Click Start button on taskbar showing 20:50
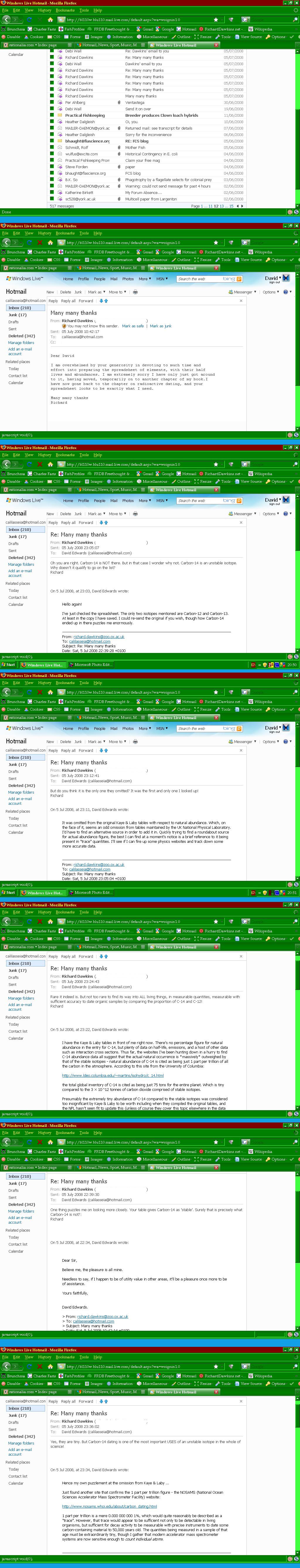The image size is (300, 1568). coord(8,665)
